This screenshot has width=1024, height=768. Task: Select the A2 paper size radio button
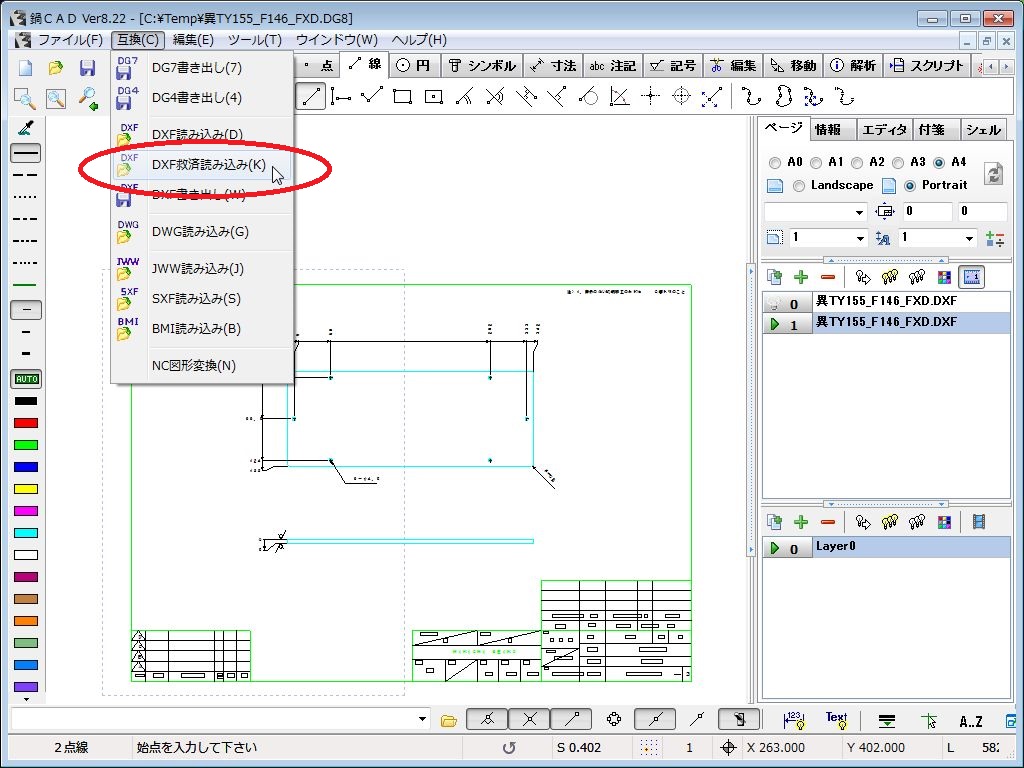click(x=857, y=163)
